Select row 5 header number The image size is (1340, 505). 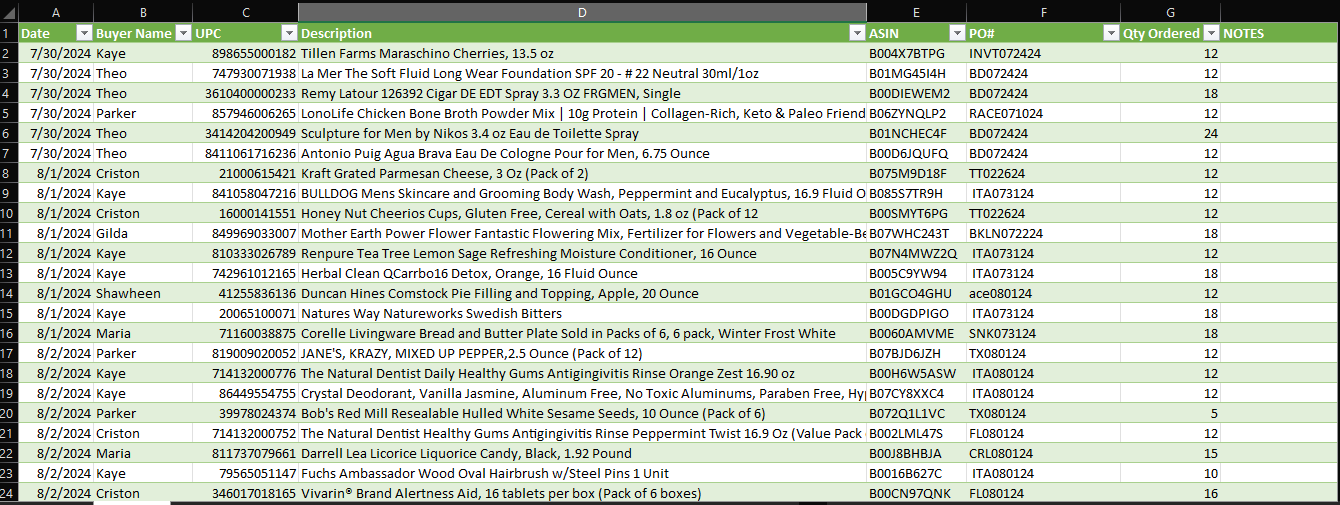(9, 113)
